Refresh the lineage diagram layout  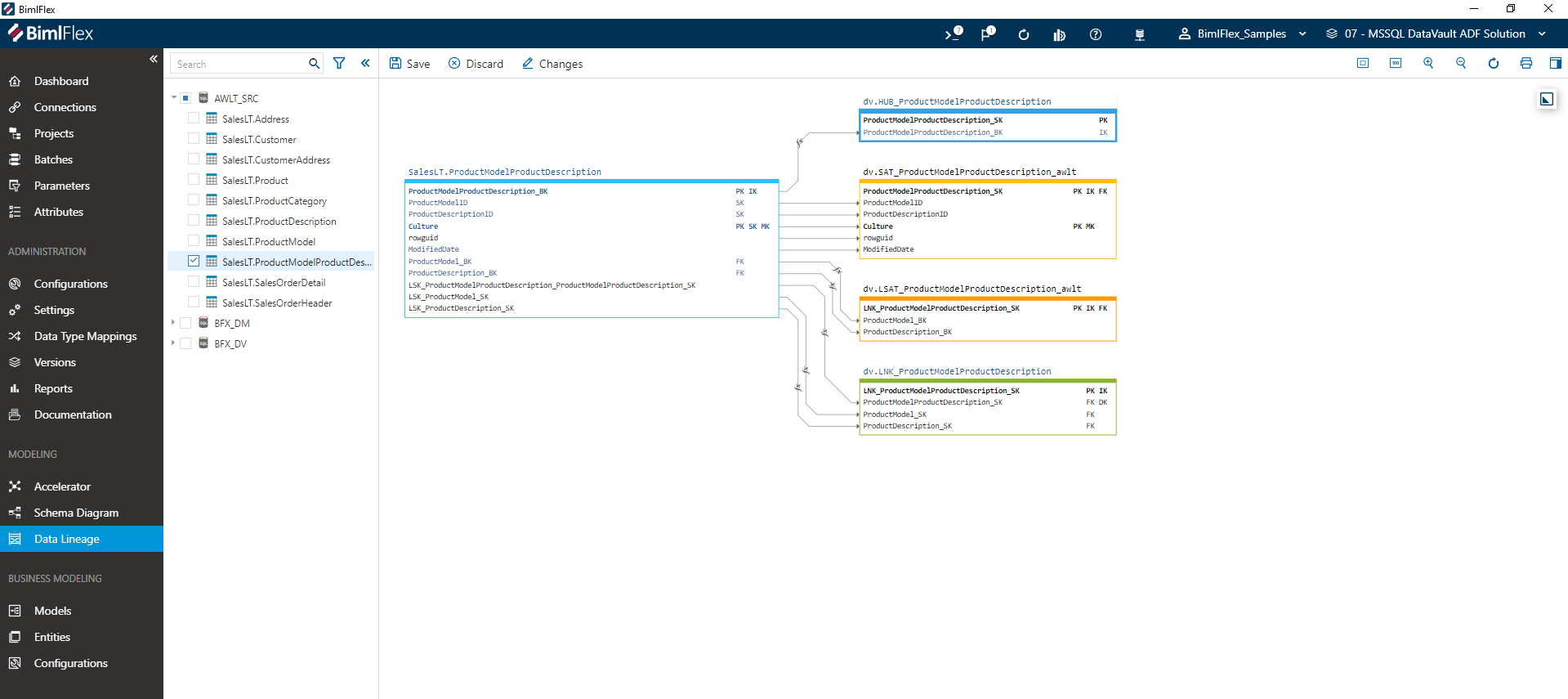[x=1494, y=63]
